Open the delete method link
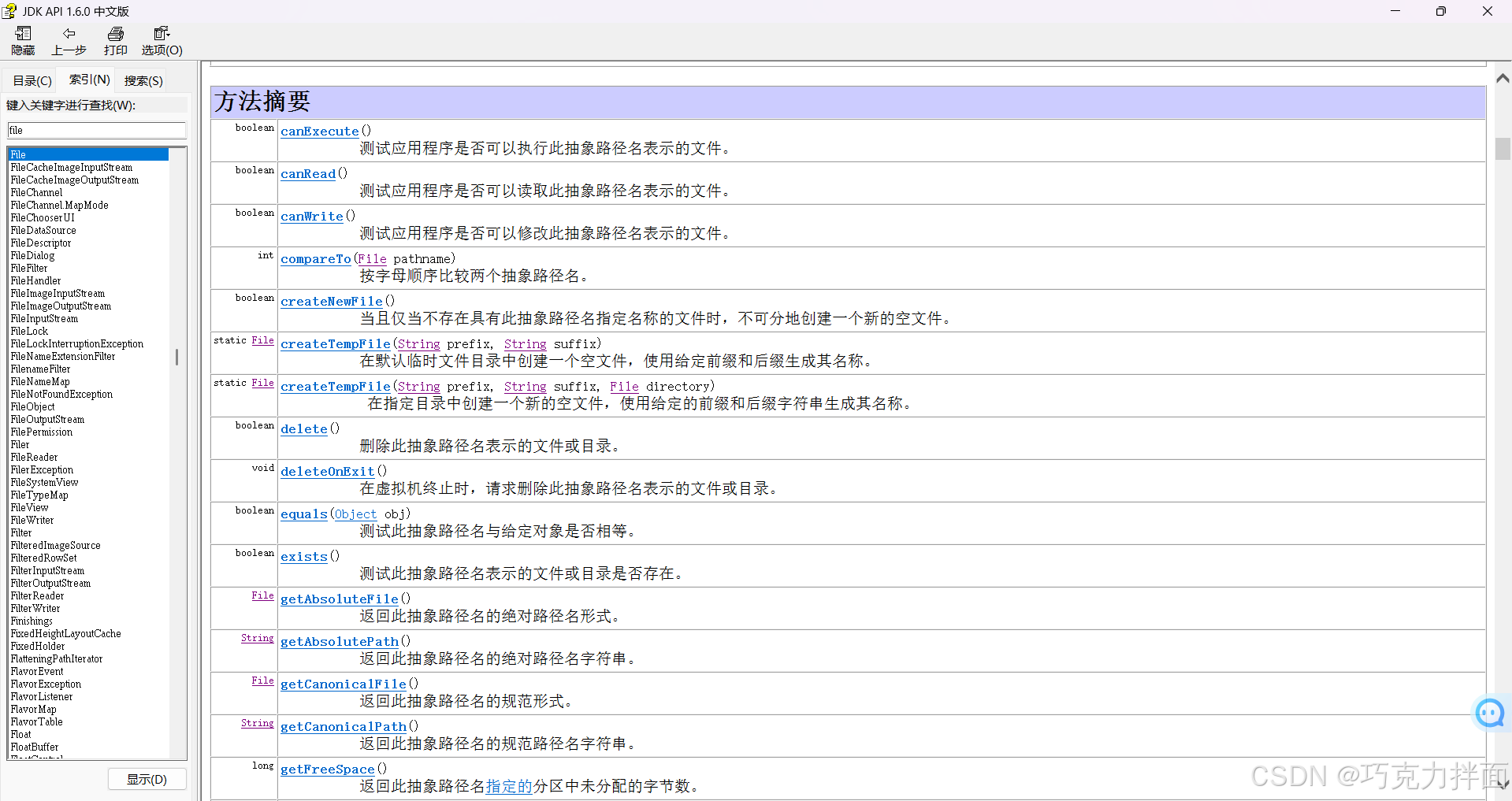Screen dimensions: 1512x801 [304, 429]
